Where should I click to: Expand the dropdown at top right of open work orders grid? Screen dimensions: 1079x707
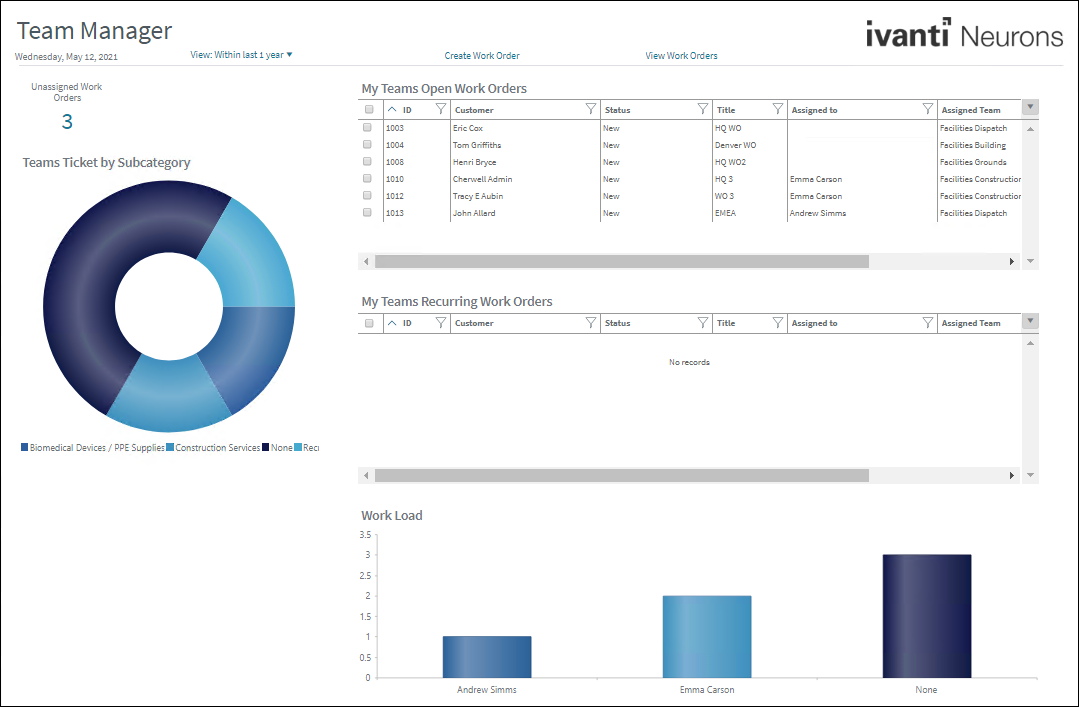tap(1029, 109)
